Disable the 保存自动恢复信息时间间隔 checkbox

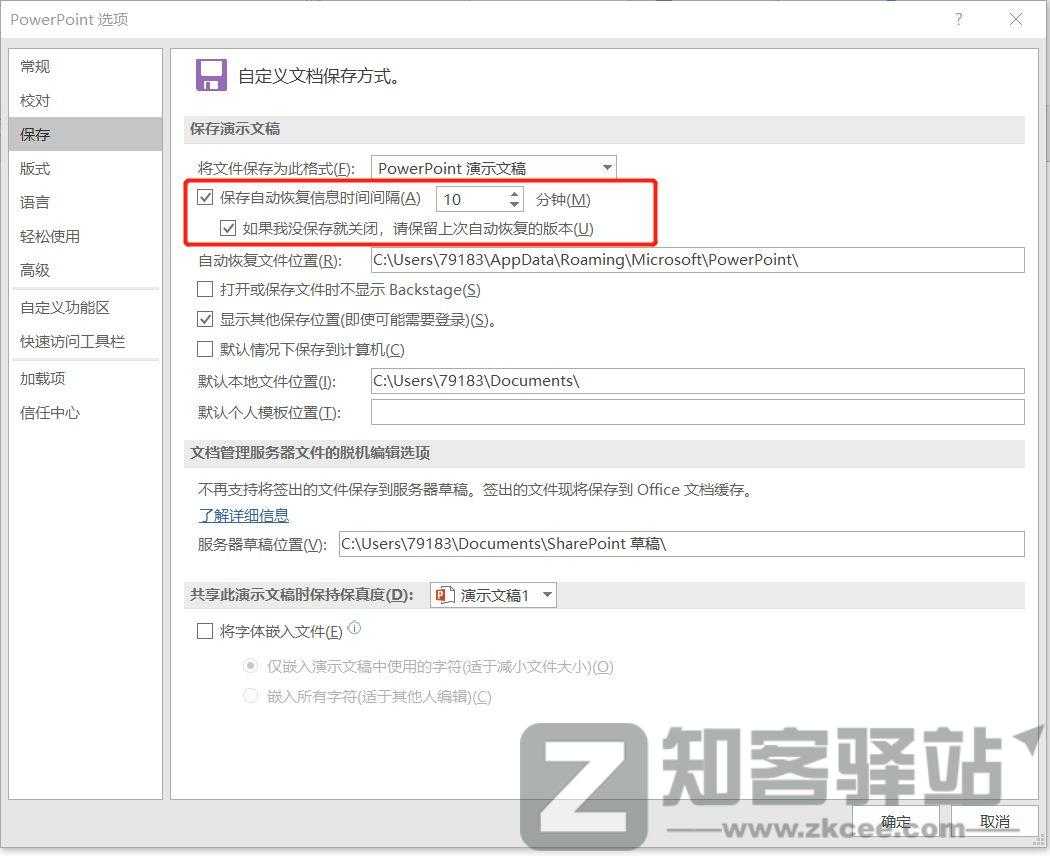[205, 197]
